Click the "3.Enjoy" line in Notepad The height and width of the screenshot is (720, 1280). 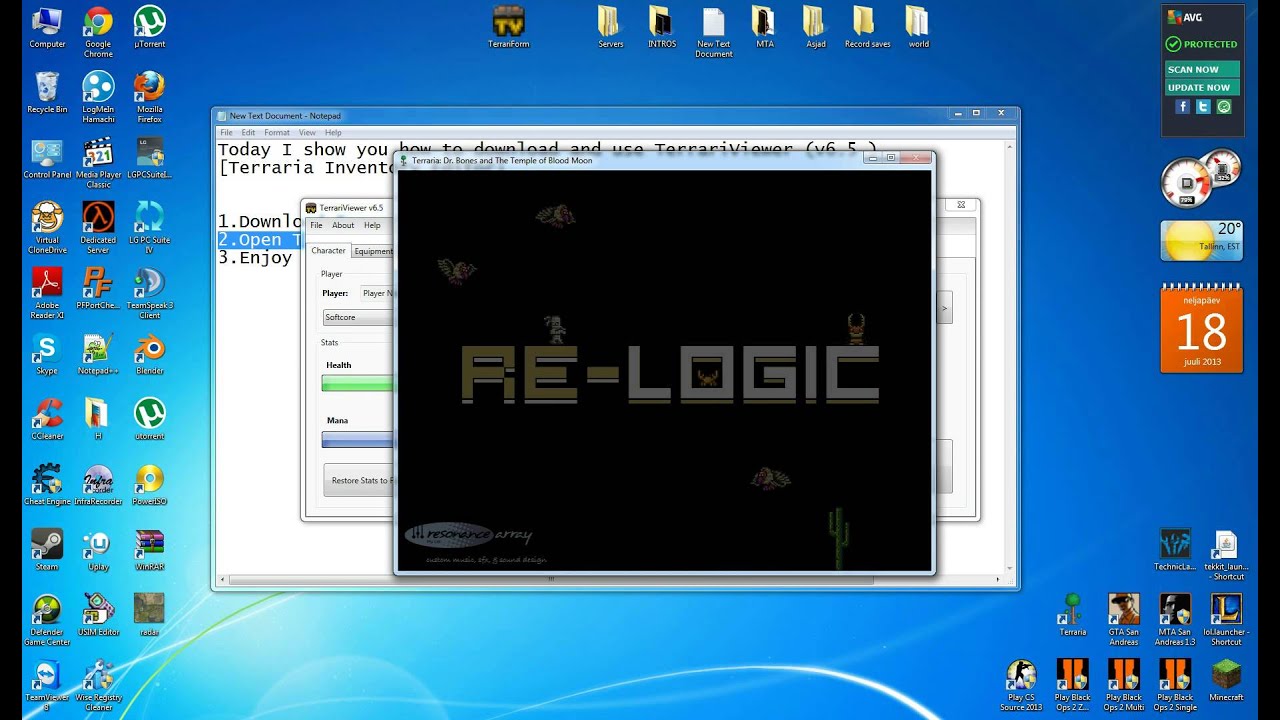point(255,258)
